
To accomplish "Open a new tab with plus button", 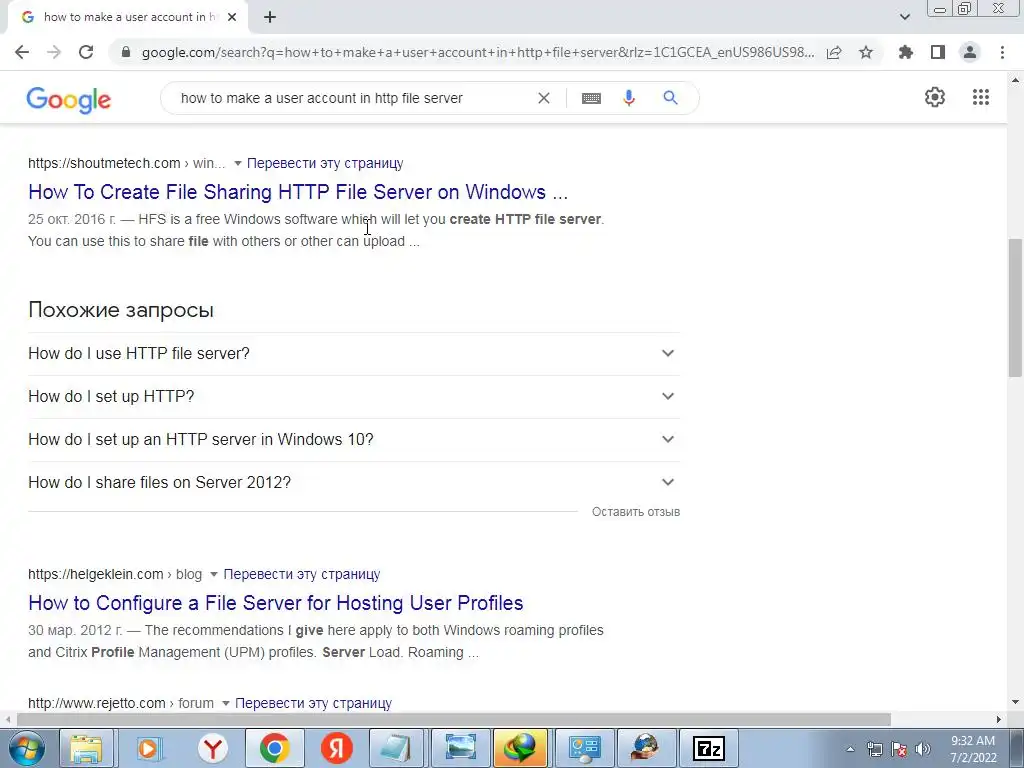I will [270, 17].
